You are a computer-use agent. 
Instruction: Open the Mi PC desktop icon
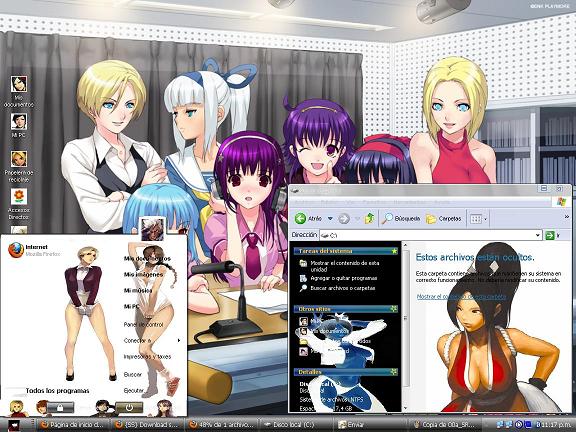click(x=18, y=125)
